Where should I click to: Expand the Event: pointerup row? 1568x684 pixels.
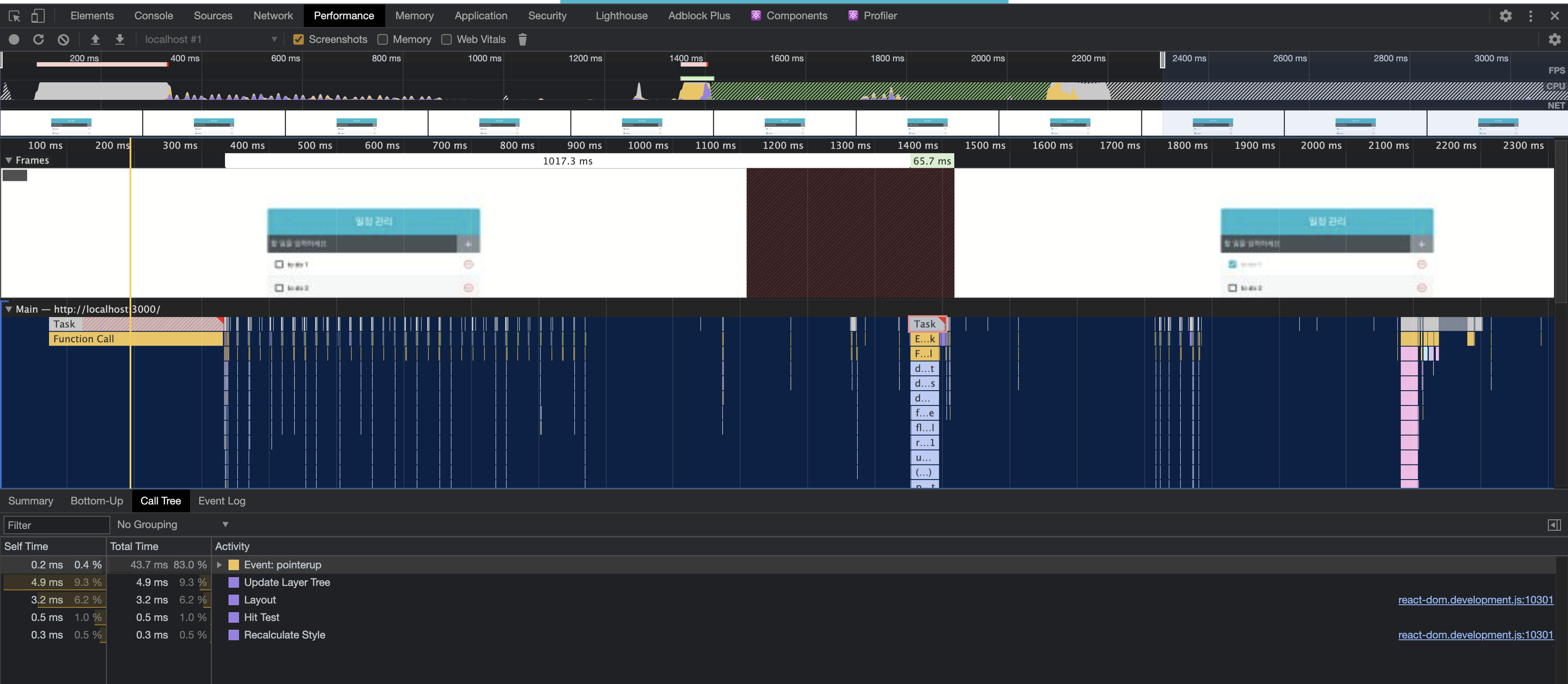[219, 564]
